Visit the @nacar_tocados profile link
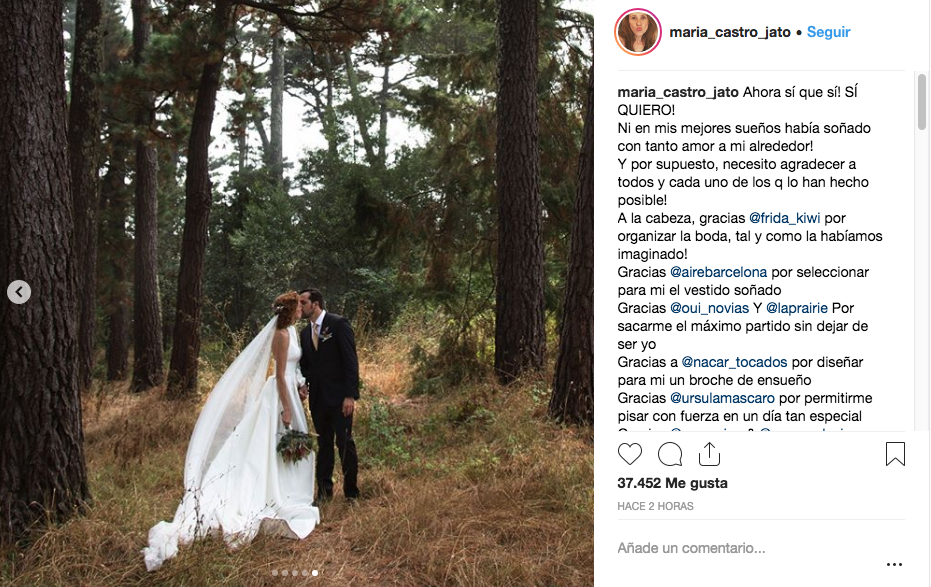The image size is (931, 587). point(734,362)
